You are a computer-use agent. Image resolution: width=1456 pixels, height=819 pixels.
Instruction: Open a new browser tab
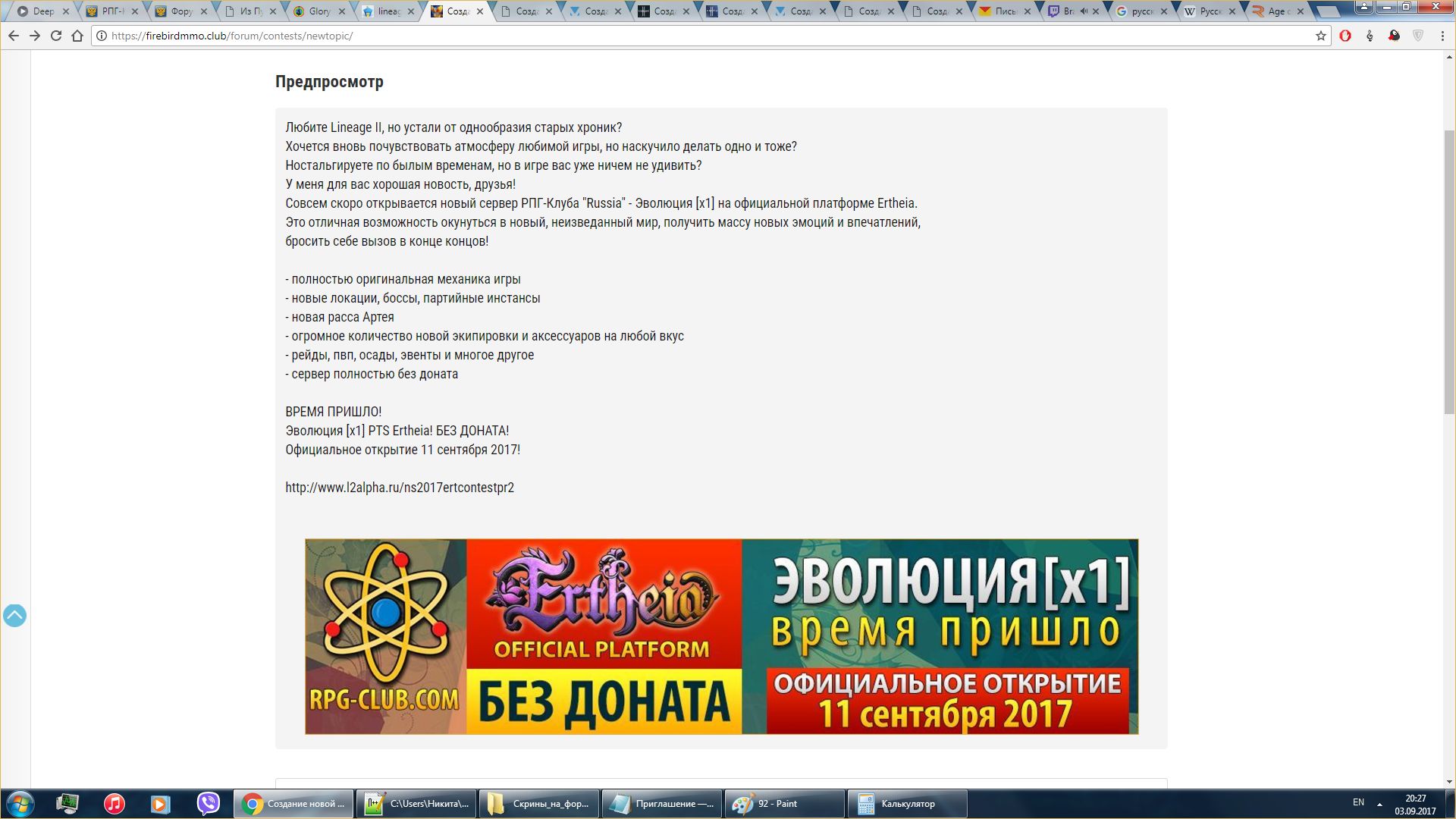tap(1329, 12)
